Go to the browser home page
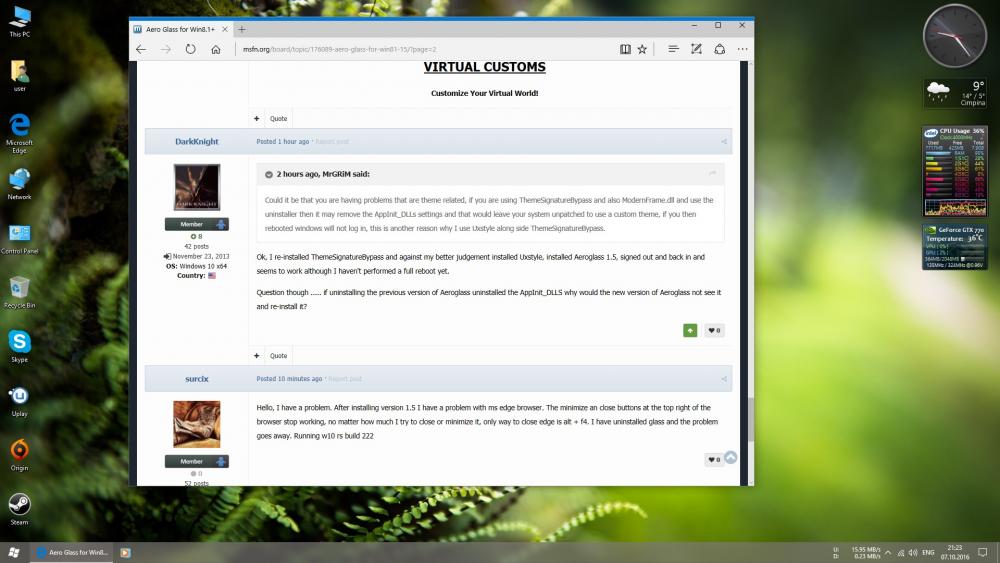This screenshot has width=1000, height=563. click(x=216, y=49)
